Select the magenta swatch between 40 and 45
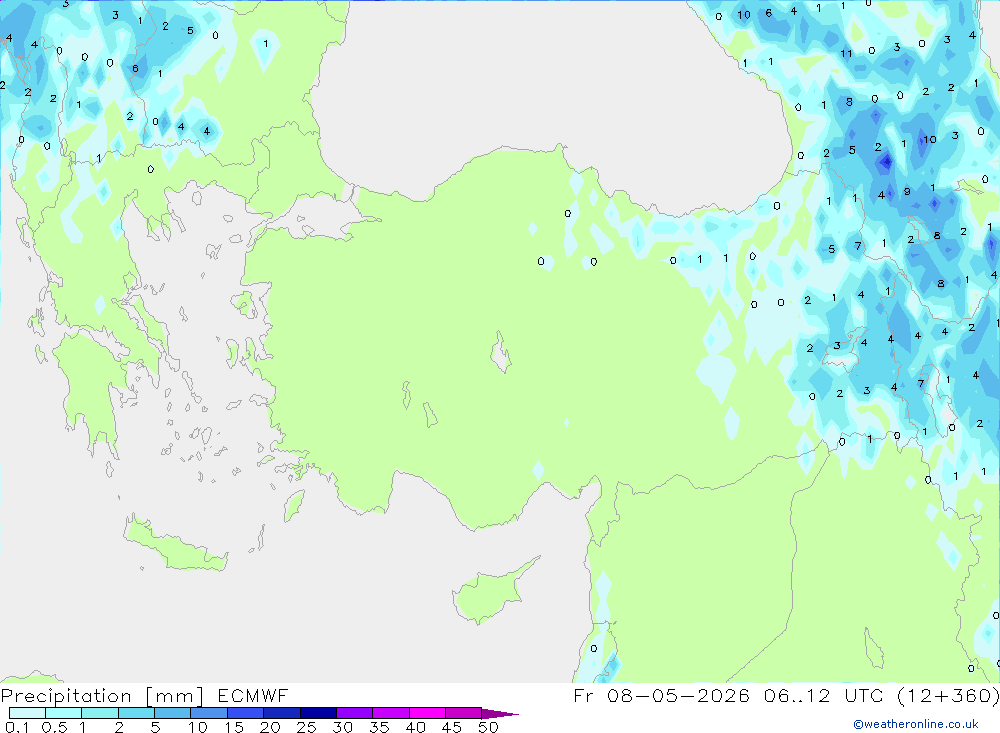Viewport: 1000px width, 733px height. (x=427, y=713)
